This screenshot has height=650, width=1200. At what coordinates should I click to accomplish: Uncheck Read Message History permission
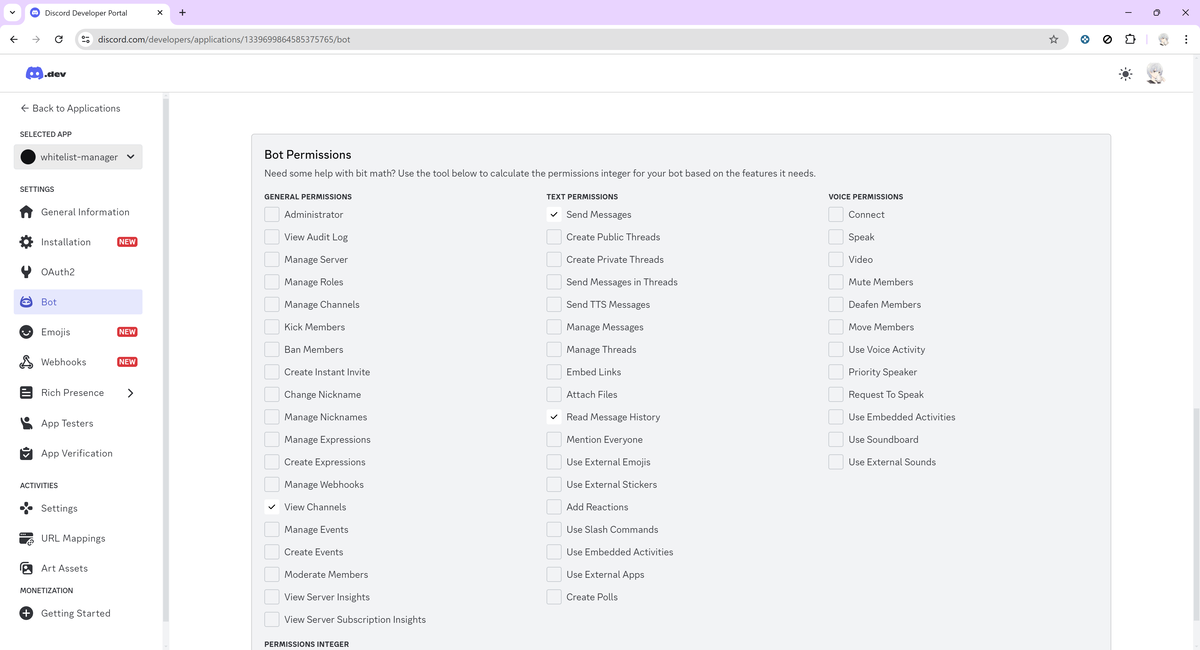tap(554, 417)
